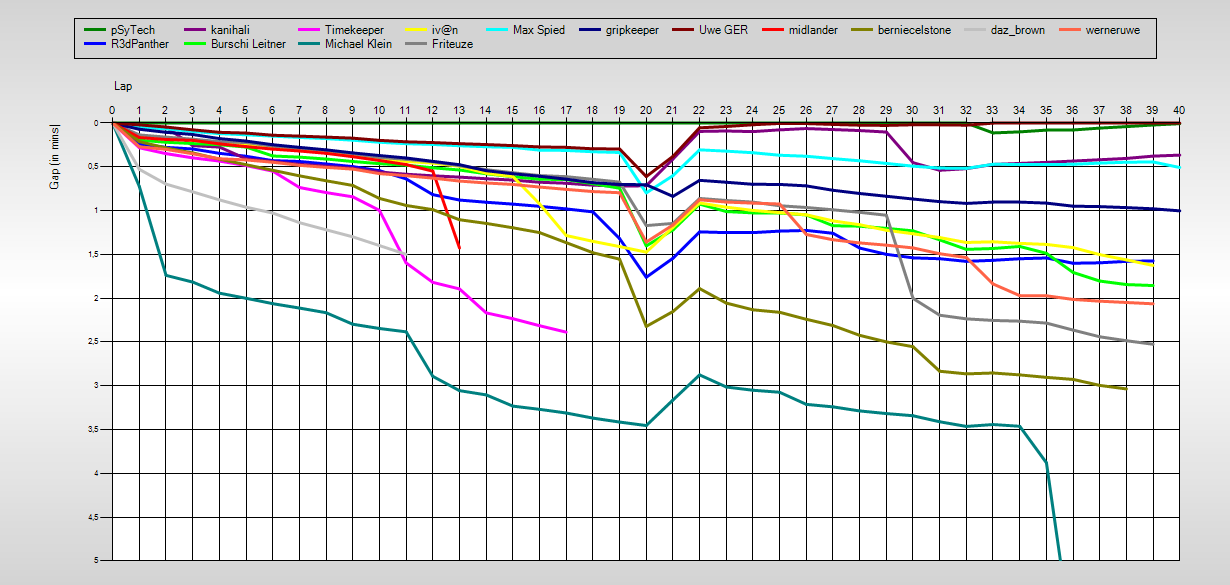Click lap number 3 on the lap axis

tap(192, 111)
